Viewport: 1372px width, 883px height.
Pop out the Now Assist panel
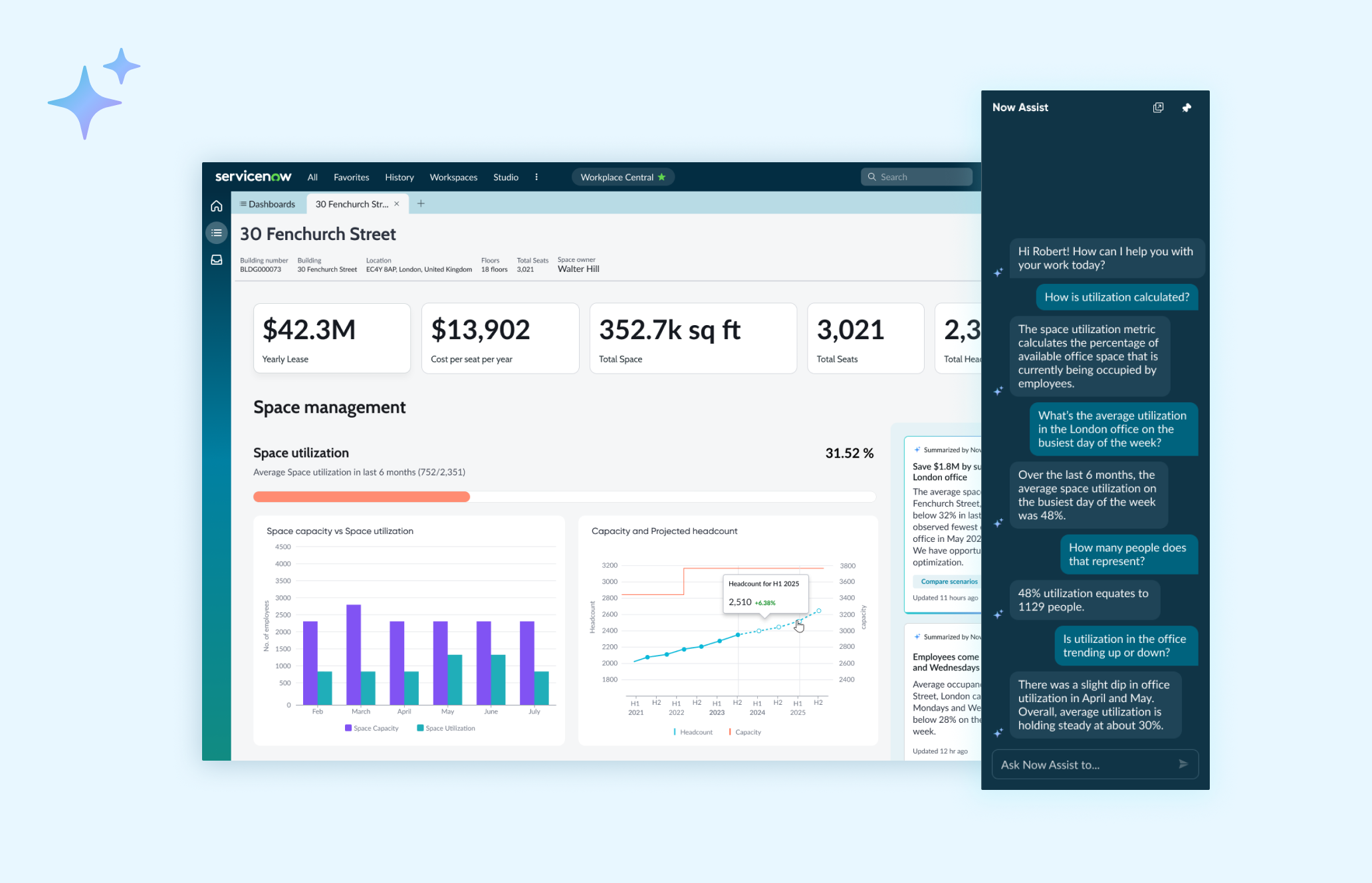coord(1159,107)
